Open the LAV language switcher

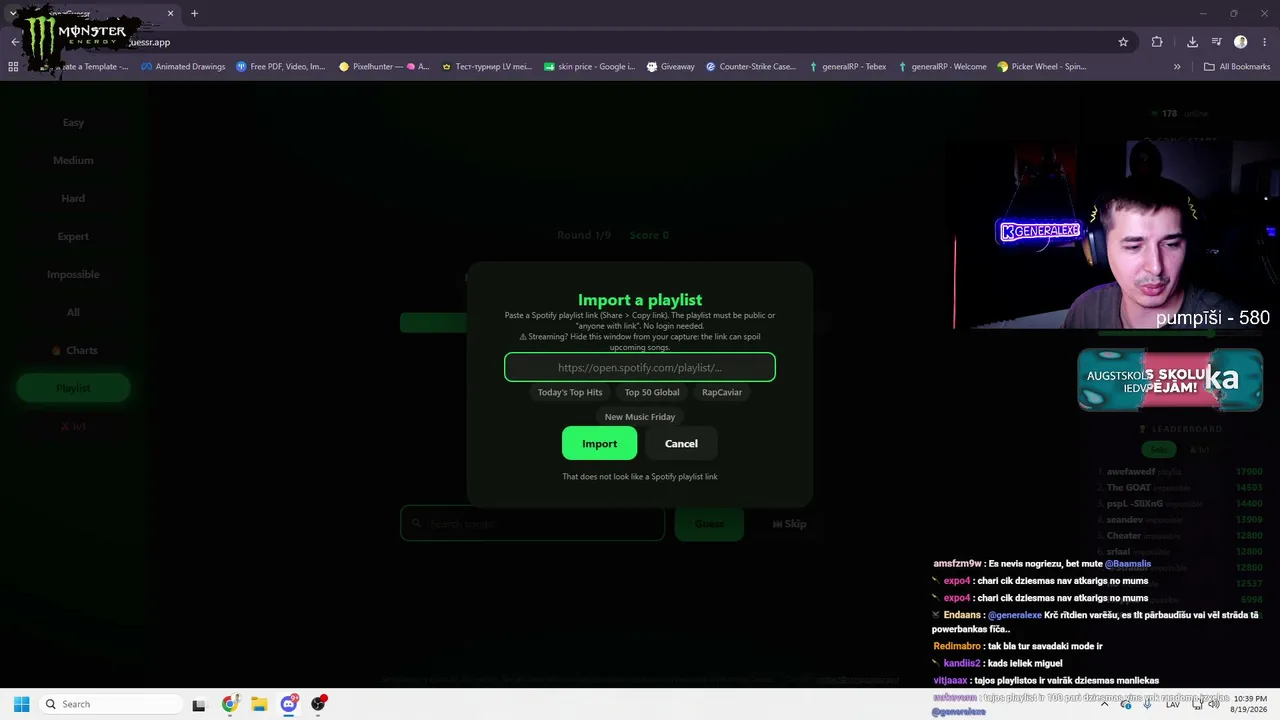pos(1173,704)
